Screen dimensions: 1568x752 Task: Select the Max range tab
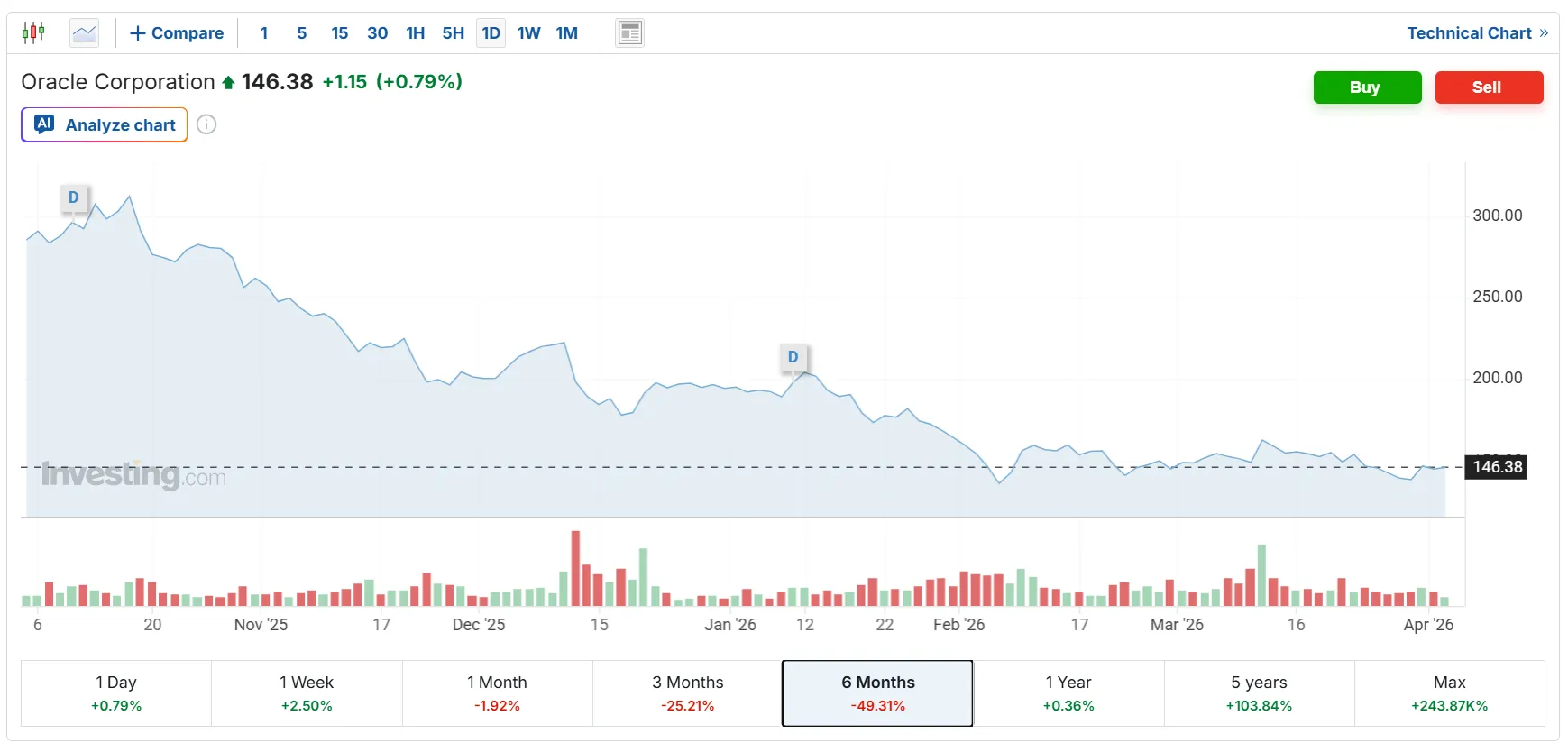(1449, 692)
